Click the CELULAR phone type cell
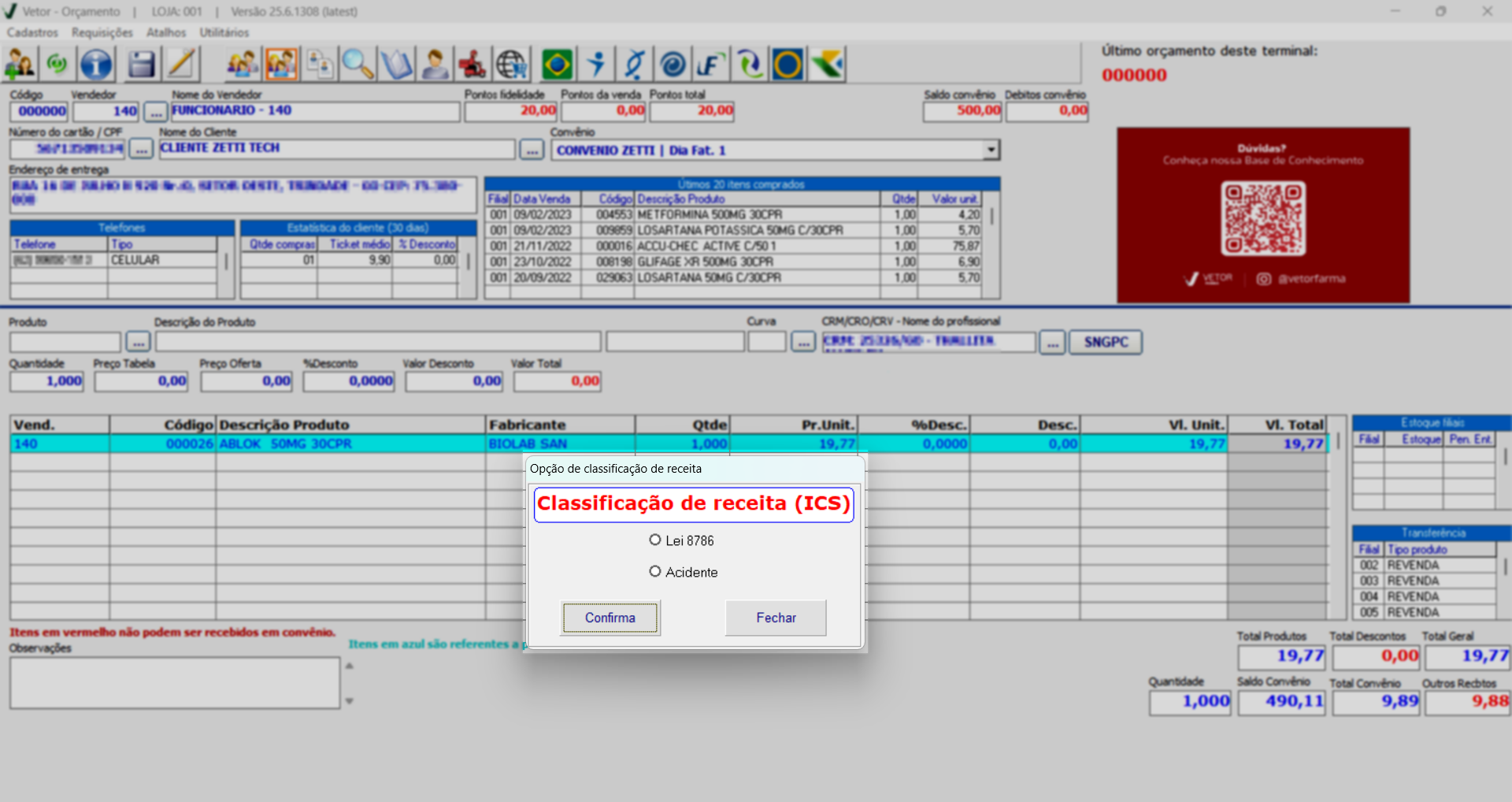The width and height of the screenshot is (1512, 802). coord(162,260)
